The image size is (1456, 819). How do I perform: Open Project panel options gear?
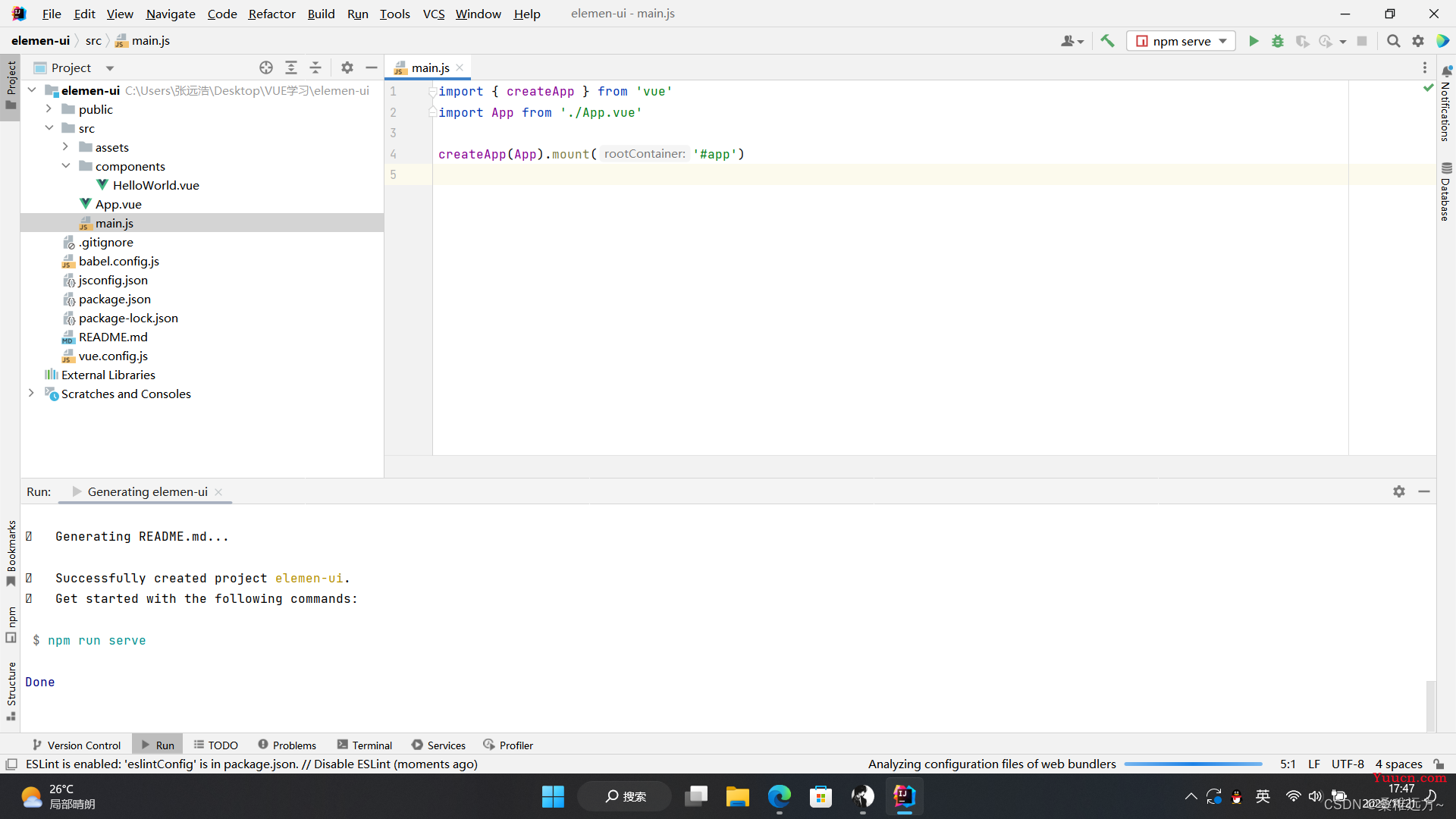pos(347,67)
